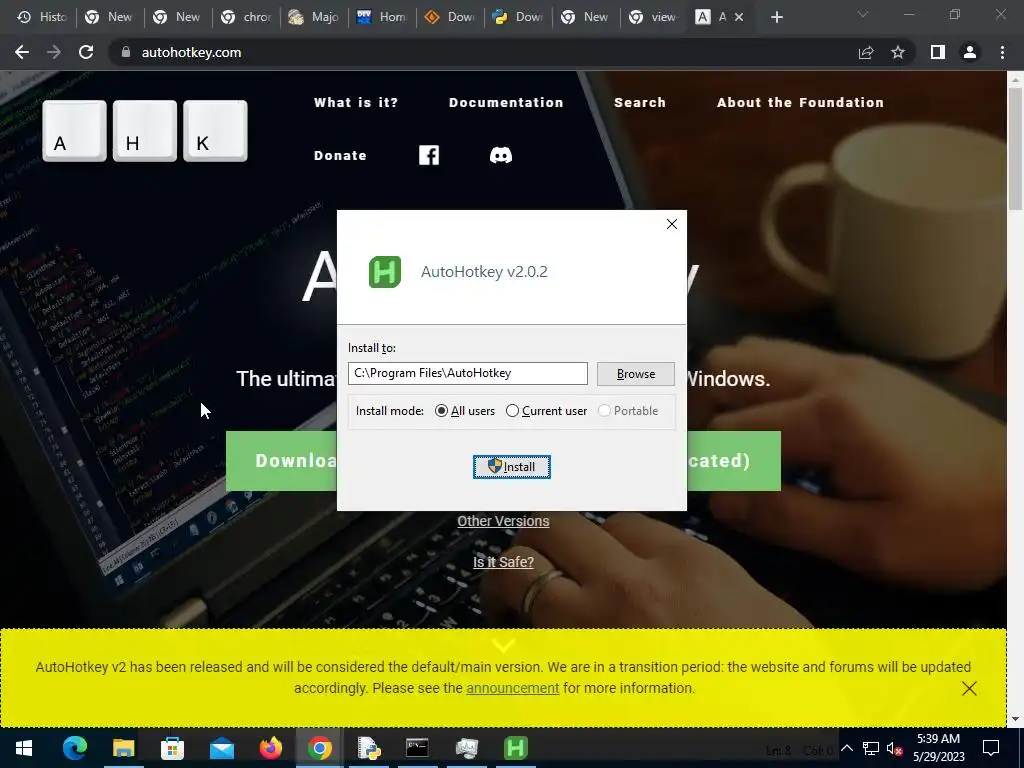Click the Install button in AutoHotkey setup
This screenshot has height=768, width=1024.
pos(511,467)
